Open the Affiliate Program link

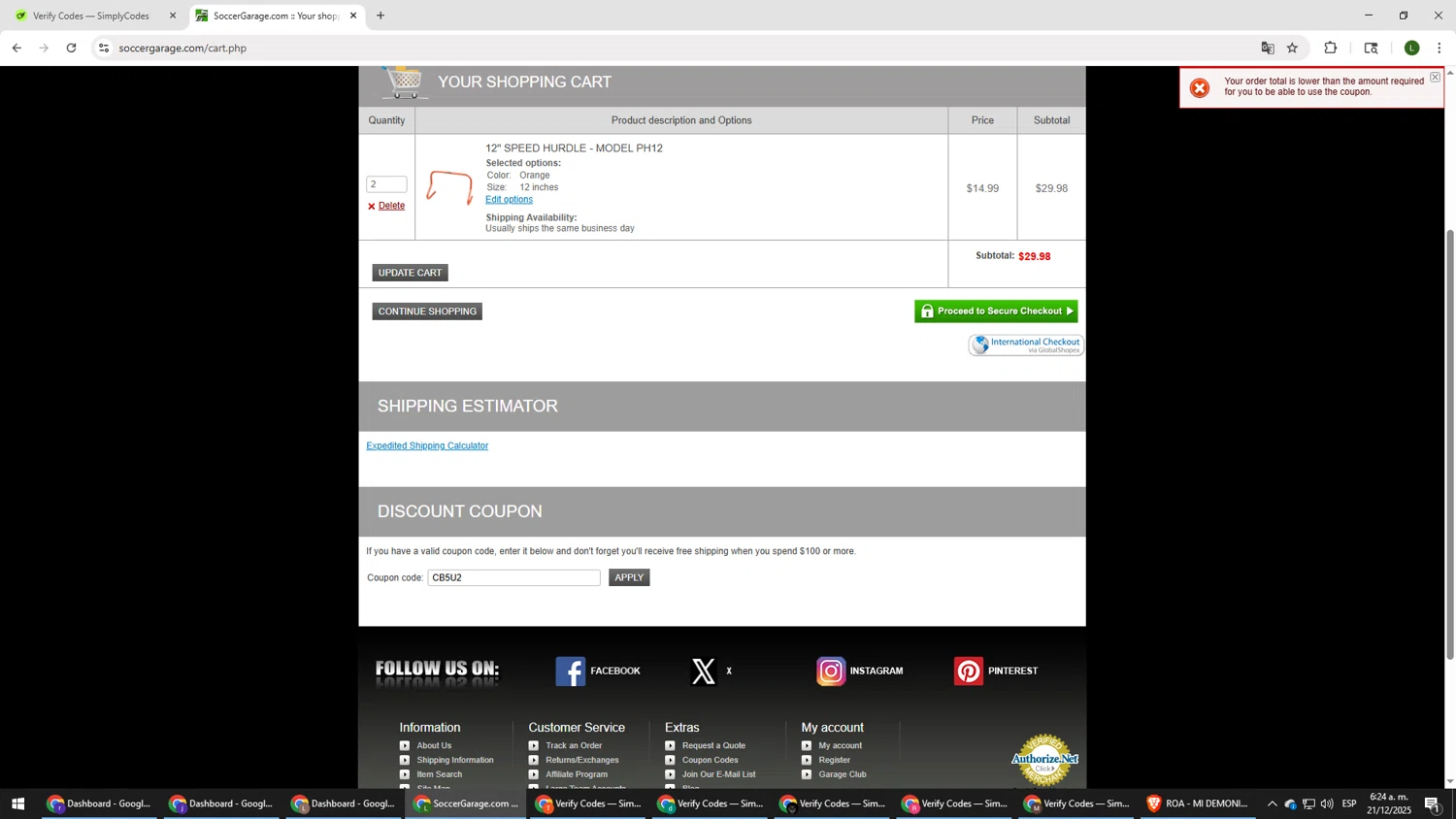(577, 774)
